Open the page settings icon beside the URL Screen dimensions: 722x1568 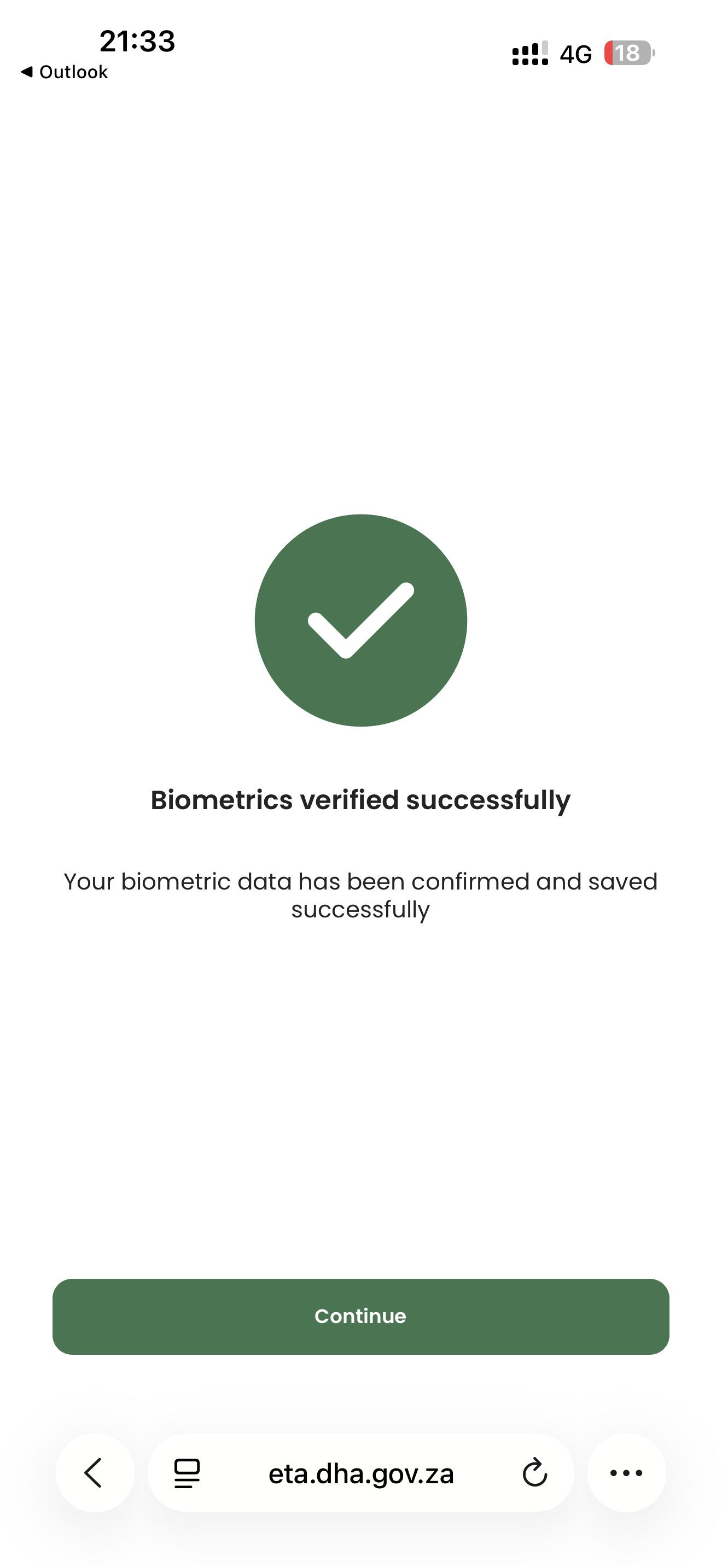point(187,1473)
